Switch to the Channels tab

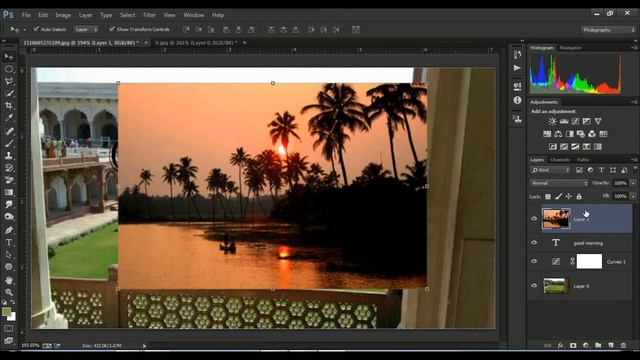tap(560, 160)
